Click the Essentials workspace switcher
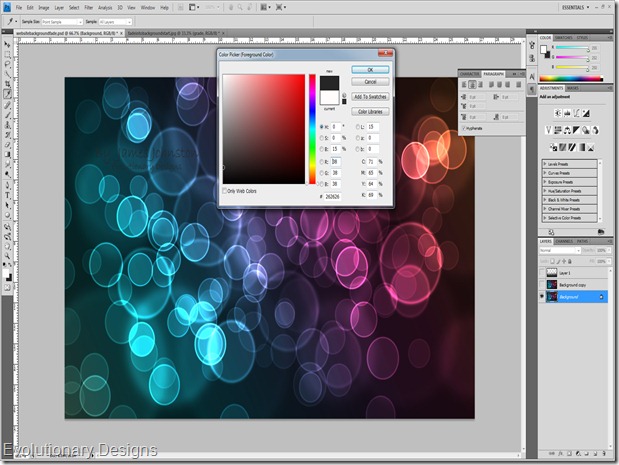Image resolution: width=619 pixels, height=465 pixels. click(575, 8)
